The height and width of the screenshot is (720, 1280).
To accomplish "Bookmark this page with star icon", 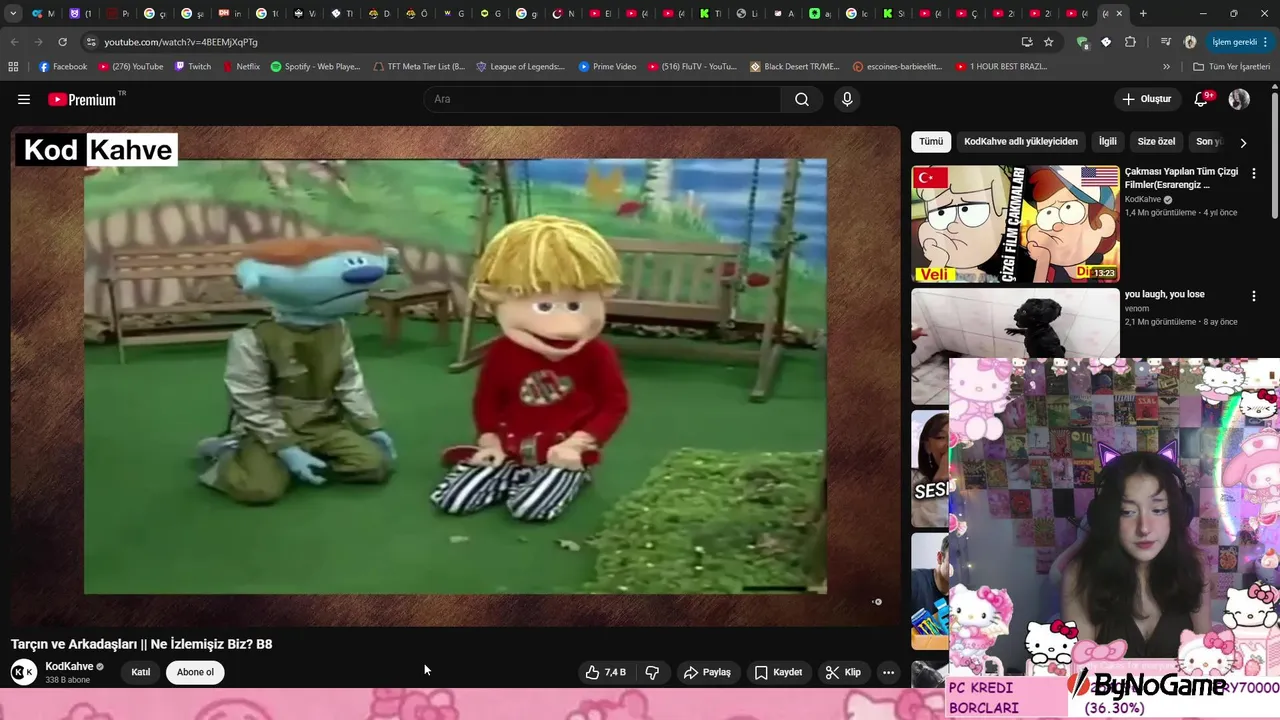I will [1049, 42].
